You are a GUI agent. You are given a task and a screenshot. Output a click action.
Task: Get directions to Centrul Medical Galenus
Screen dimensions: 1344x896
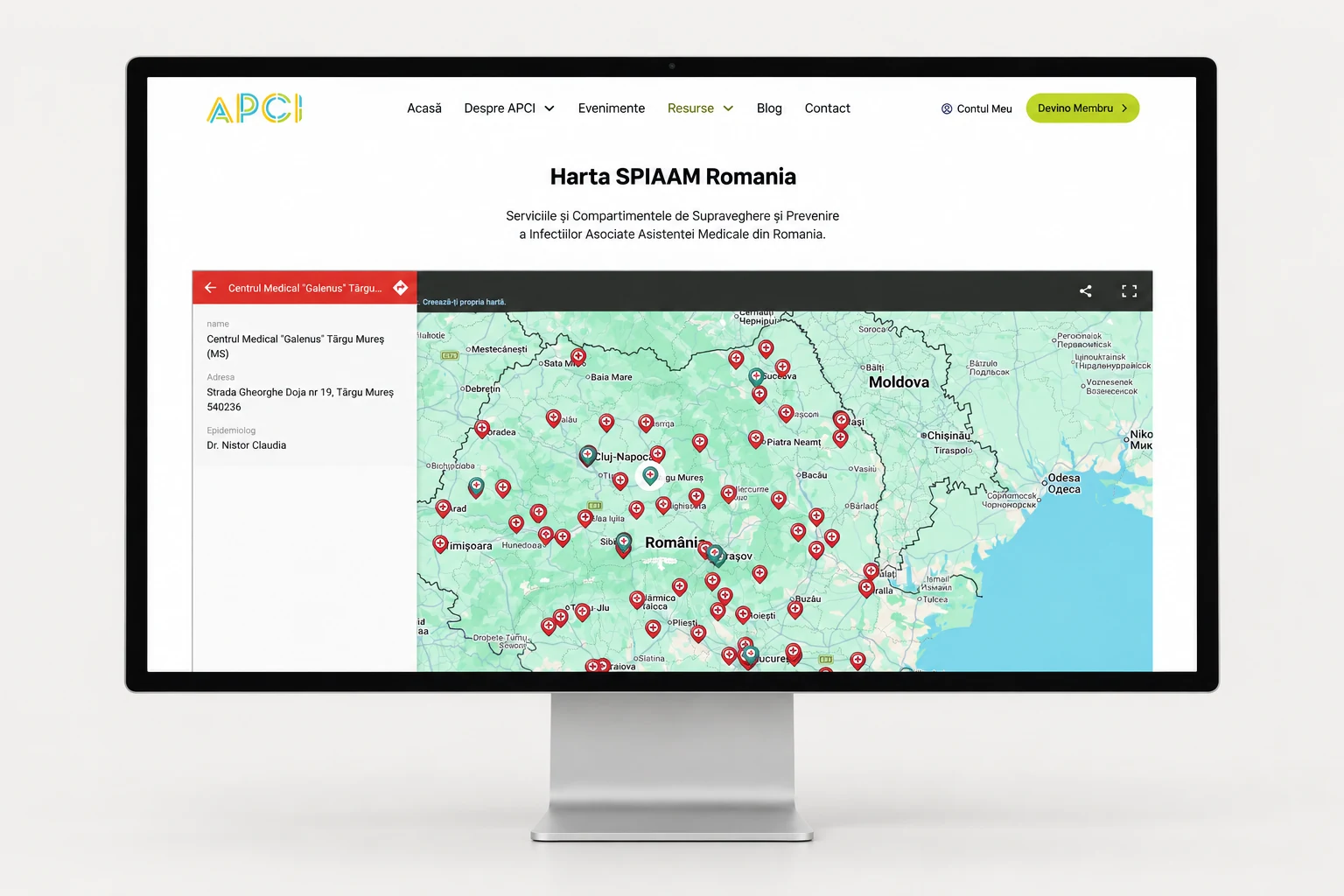coord(400,287)
